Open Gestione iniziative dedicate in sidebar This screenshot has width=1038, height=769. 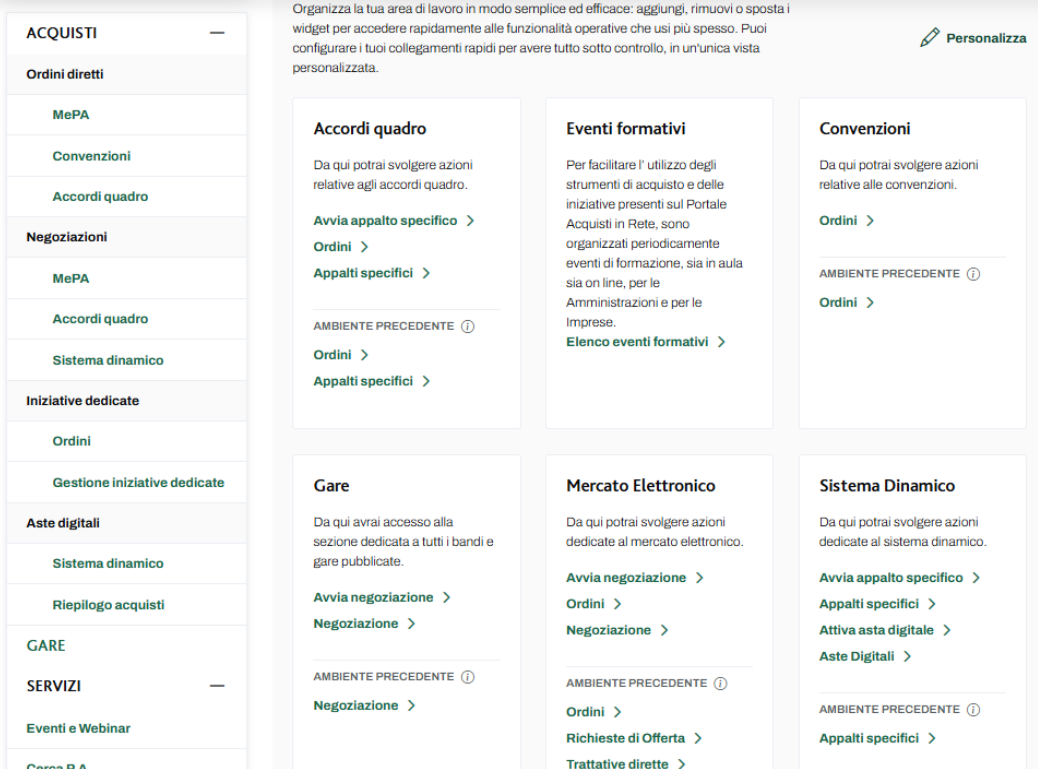click(x=138, y=482)
